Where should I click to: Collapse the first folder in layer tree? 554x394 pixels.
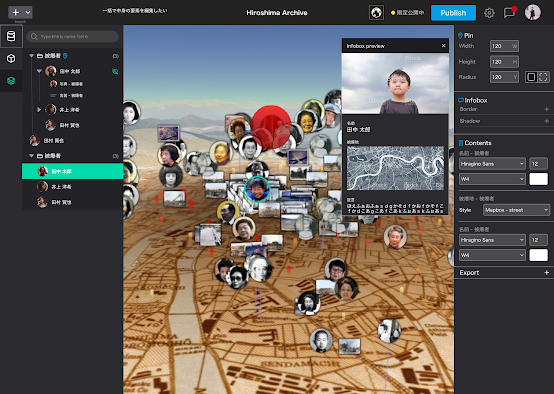pyautogui.click(x=31, y=56)
